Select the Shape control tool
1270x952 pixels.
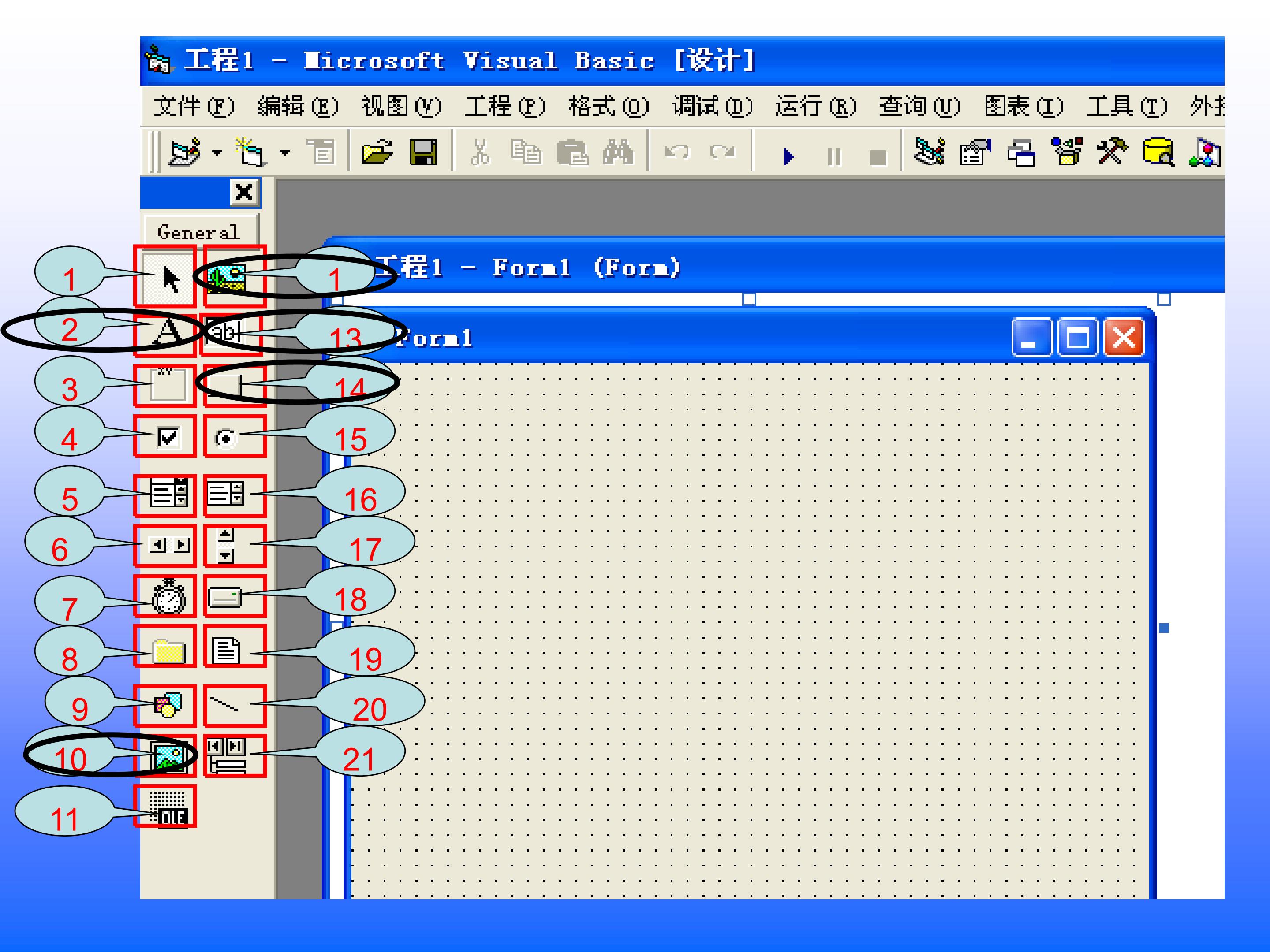click(168, 705)
